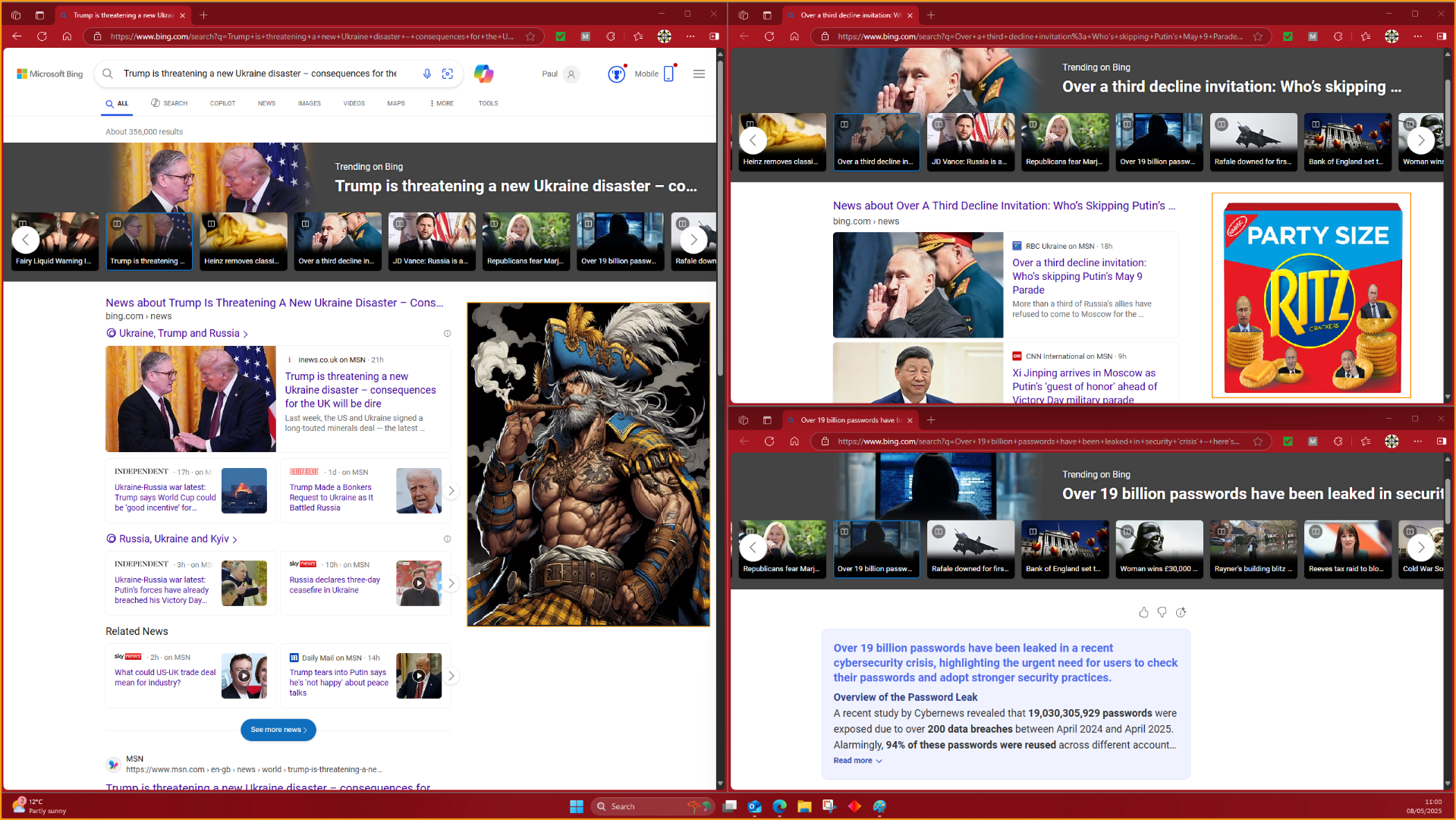Expand Read more on passwords summary
This screenshot has height=820, width=1456.
[x=857, y=760]
